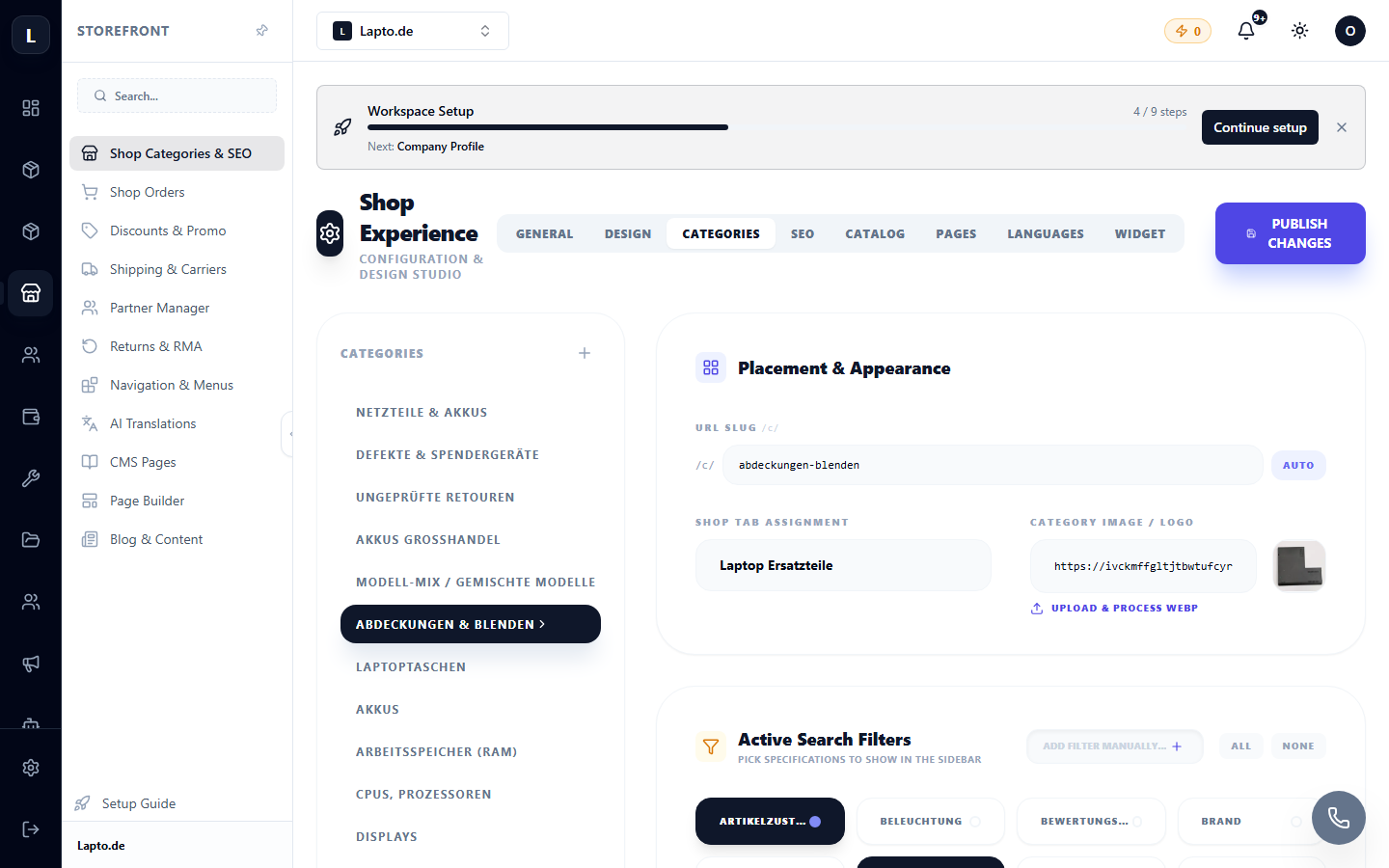Open Add Filter Manually dropdown

[1114, 746]
